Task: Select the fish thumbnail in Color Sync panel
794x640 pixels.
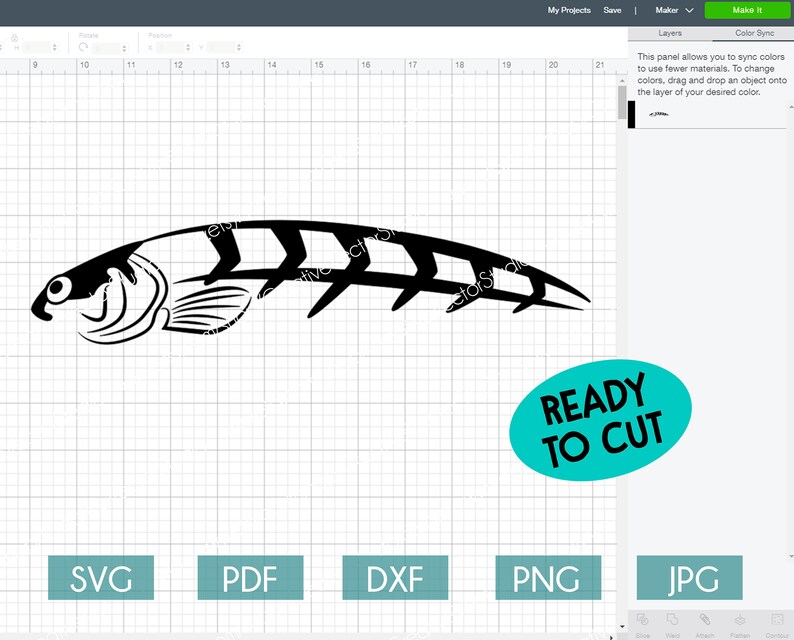Action: pos(659,114)
